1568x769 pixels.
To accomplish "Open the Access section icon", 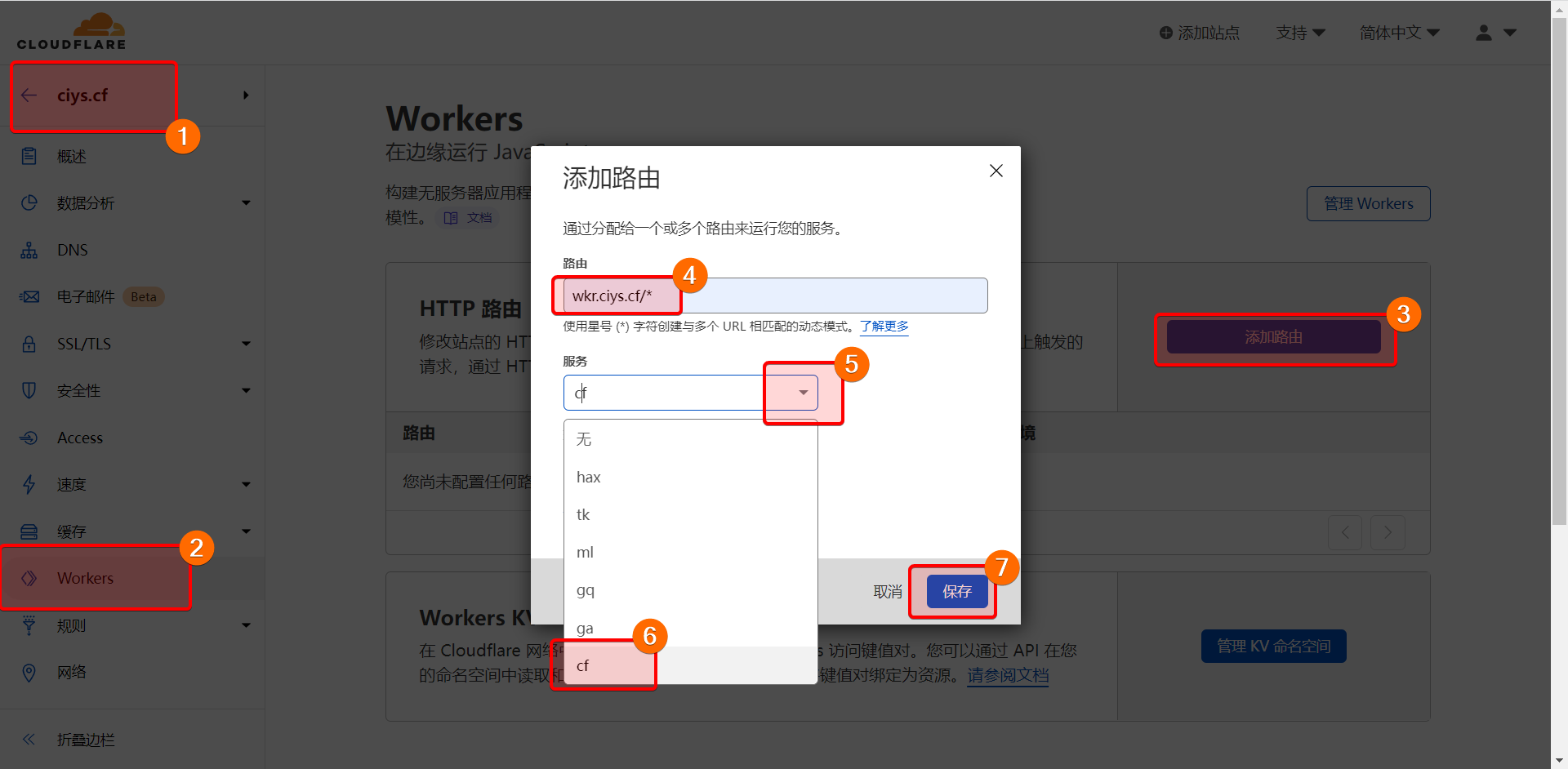I will (x=29, y=438).
